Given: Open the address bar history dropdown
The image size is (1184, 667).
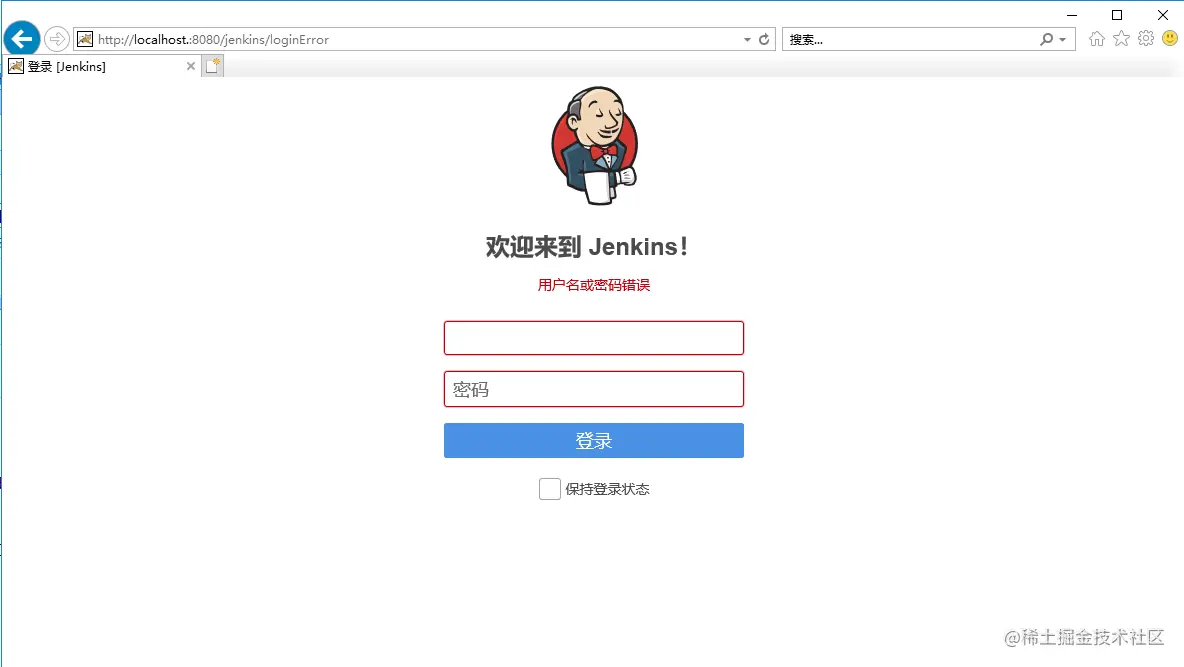Looking at the screenshot, I should [747, 39].
